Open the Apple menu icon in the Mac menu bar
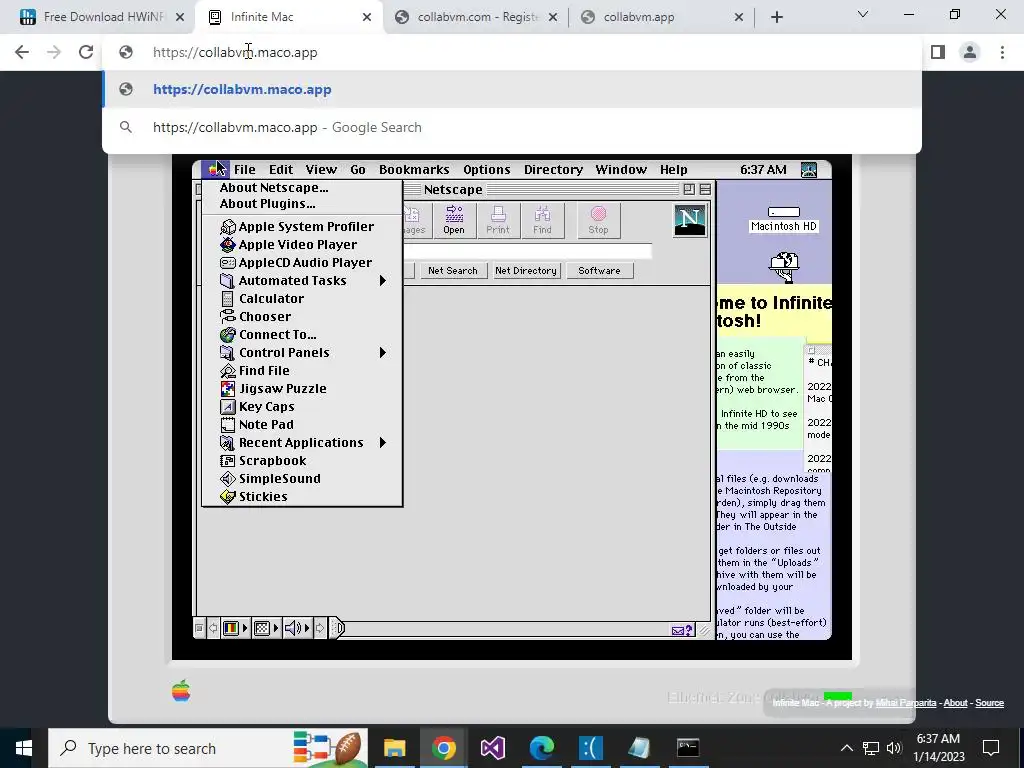The width and height of the screenshot is (1024, 768). [214, 169]
